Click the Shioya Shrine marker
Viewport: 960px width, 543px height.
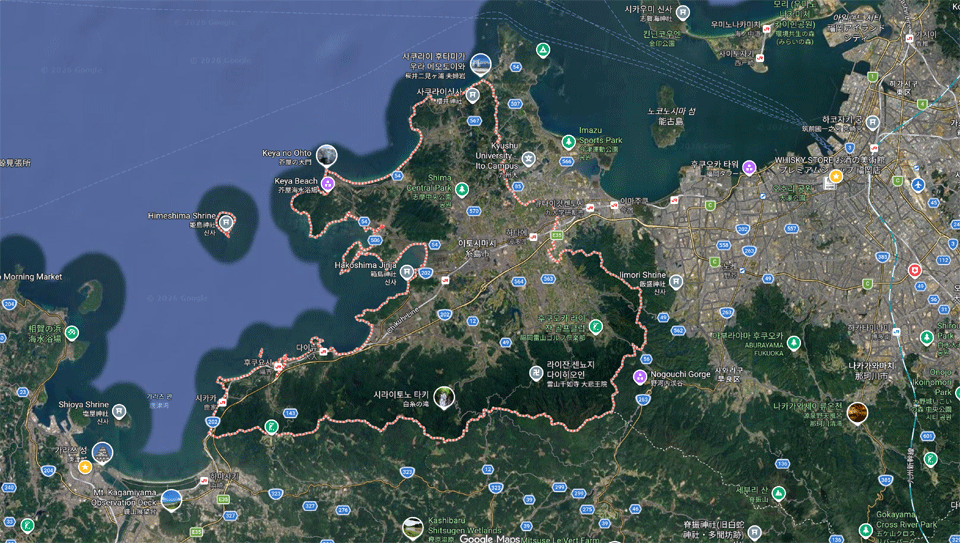119,411
